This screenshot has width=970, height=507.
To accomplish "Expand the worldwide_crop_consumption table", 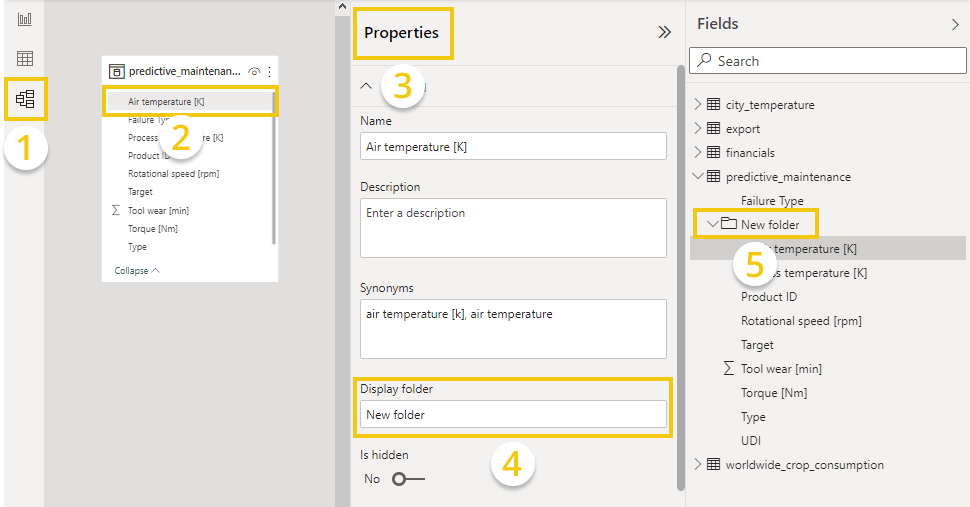I will click(698, 465).
